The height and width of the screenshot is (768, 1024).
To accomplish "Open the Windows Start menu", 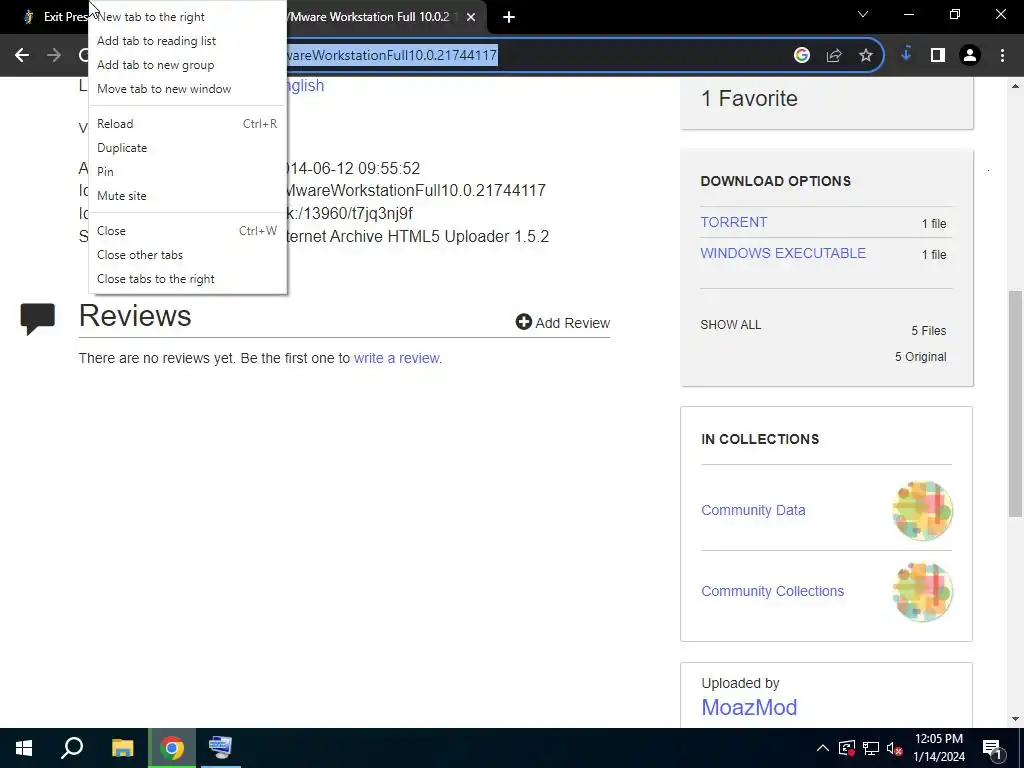I will coord(24,748).
